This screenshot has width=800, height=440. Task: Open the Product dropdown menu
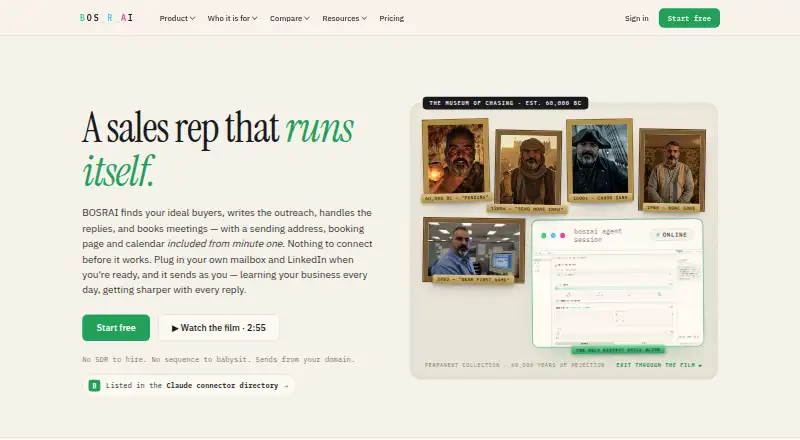177,18
